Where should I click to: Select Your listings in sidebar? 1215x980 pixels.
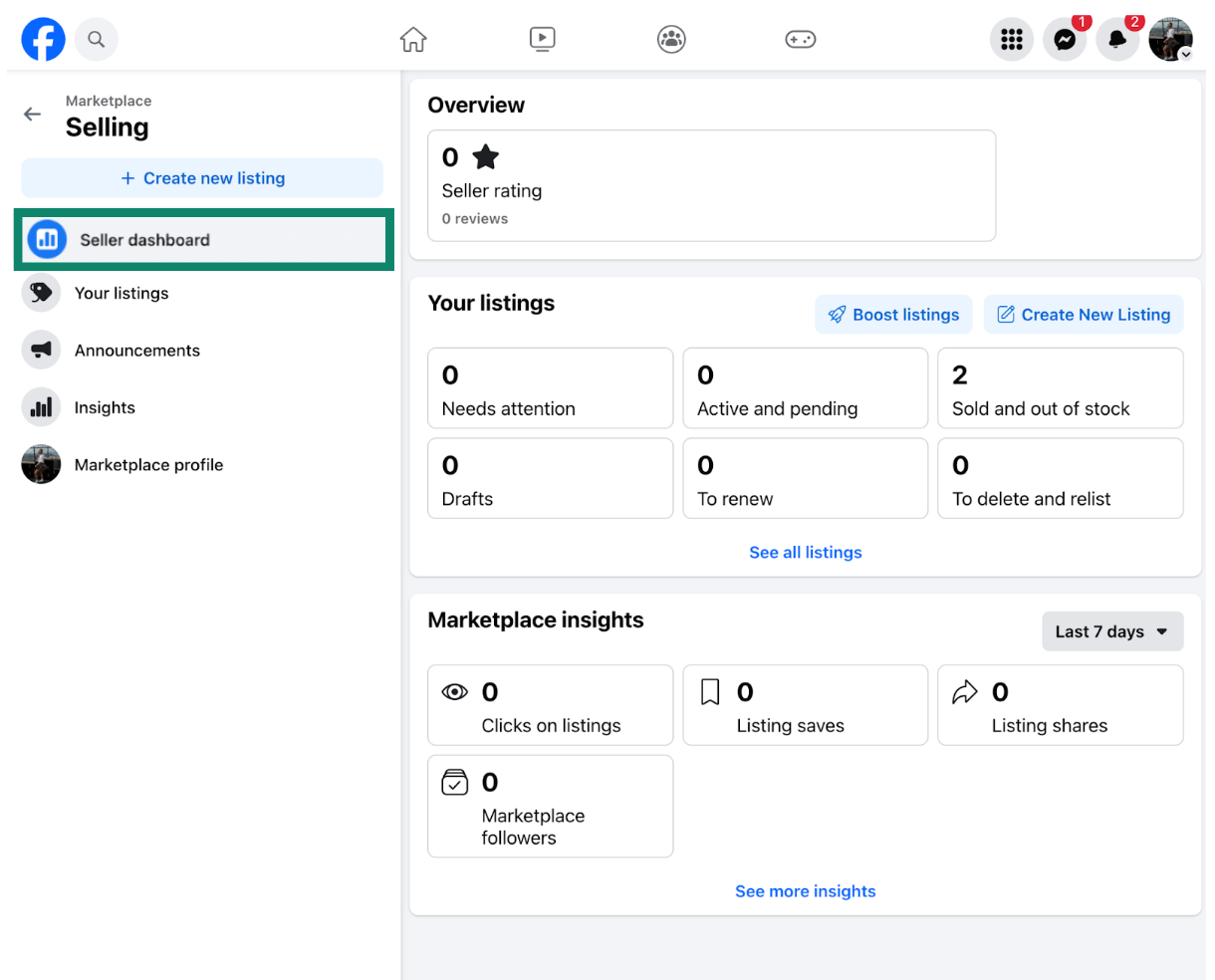click(x=121, y=294)
